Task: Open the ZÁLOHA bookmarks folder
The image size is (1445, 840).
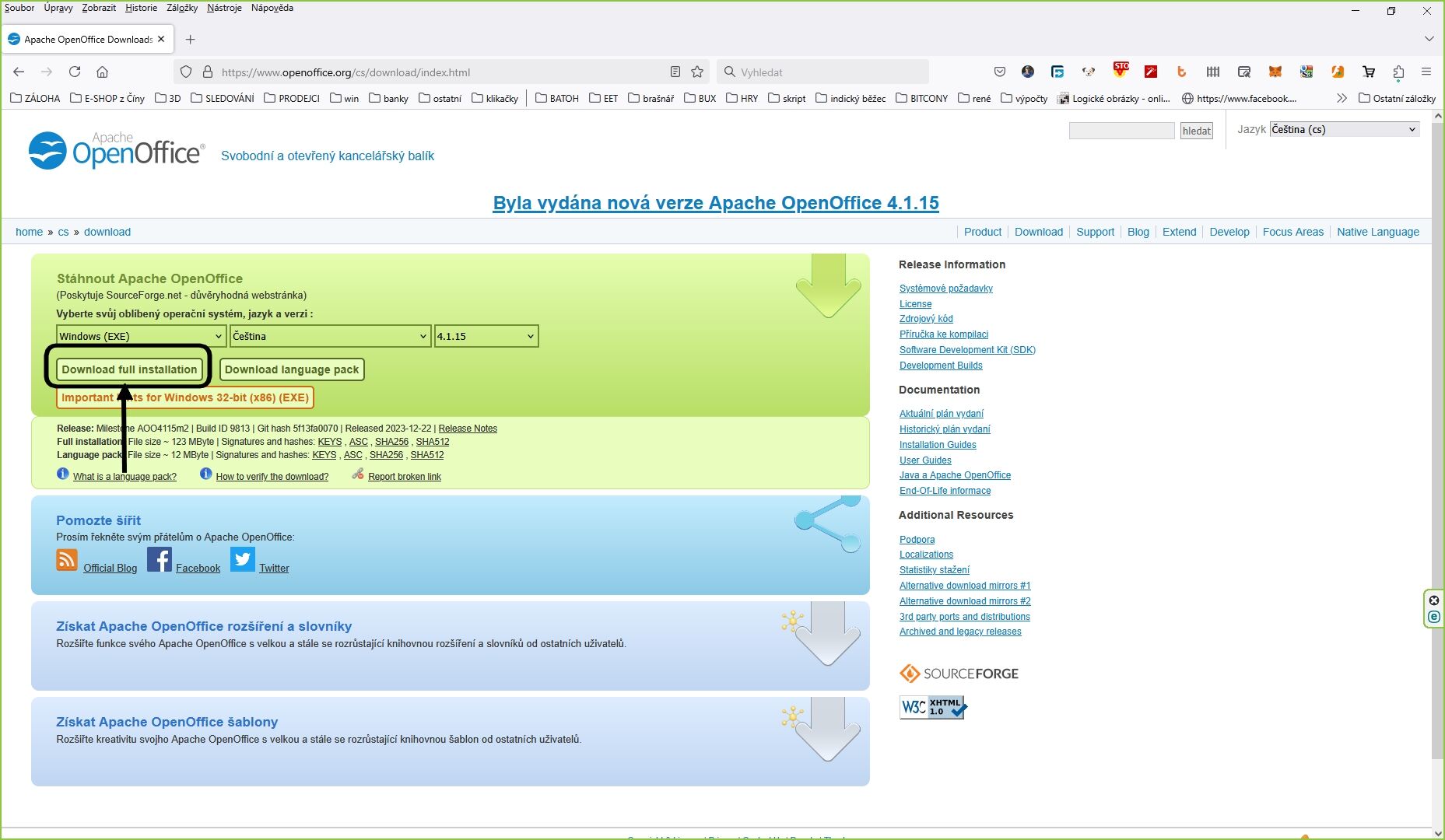Action: point(35,98)
